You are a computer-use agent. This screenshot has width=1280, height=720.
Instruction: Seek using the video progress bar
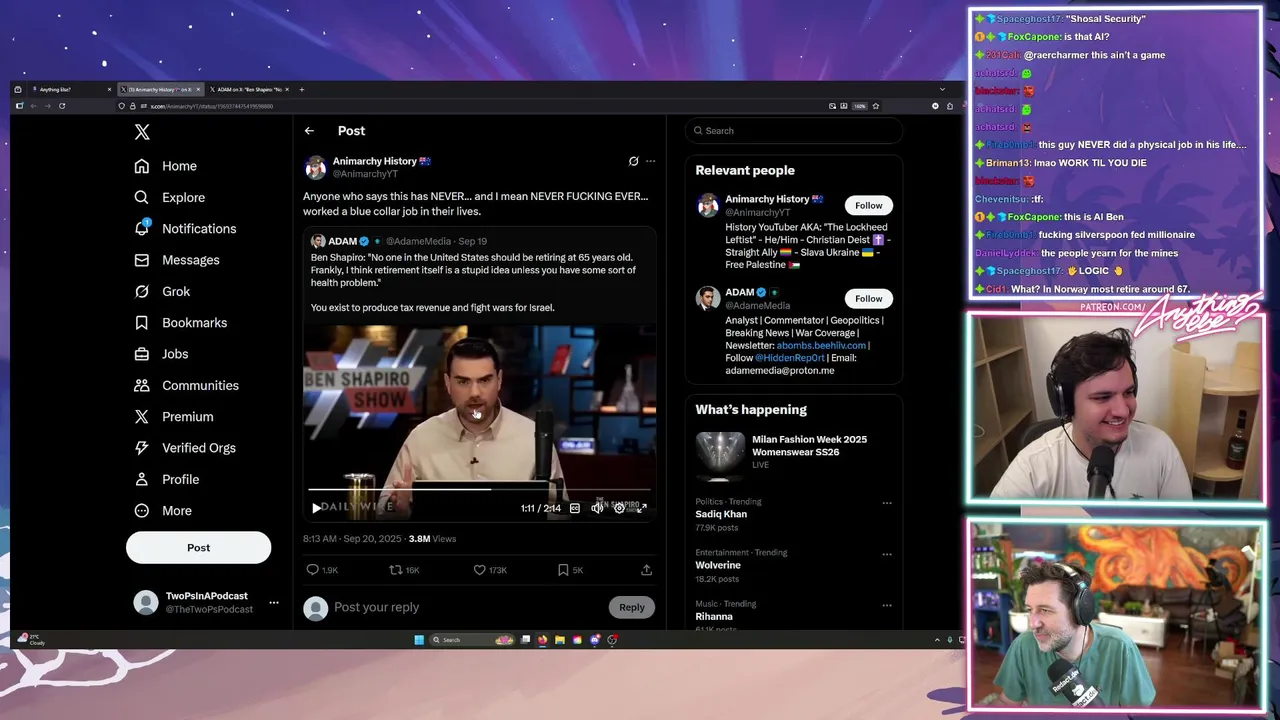(479, 490)
